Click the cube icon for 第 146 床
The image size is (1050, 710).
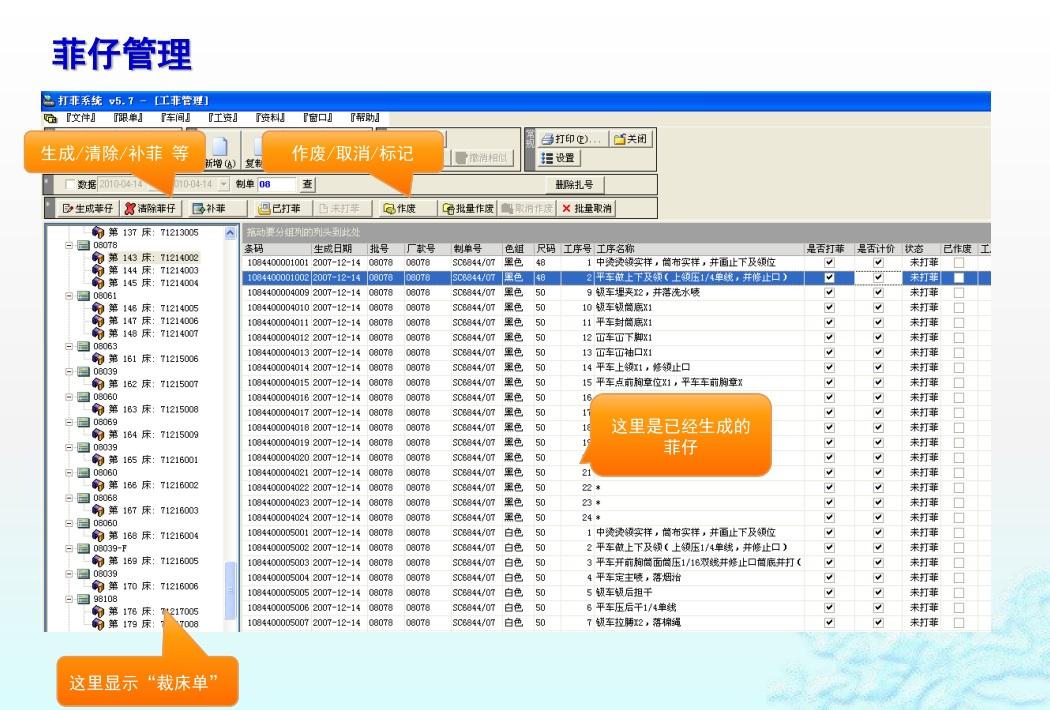click(x=98, y=308)
